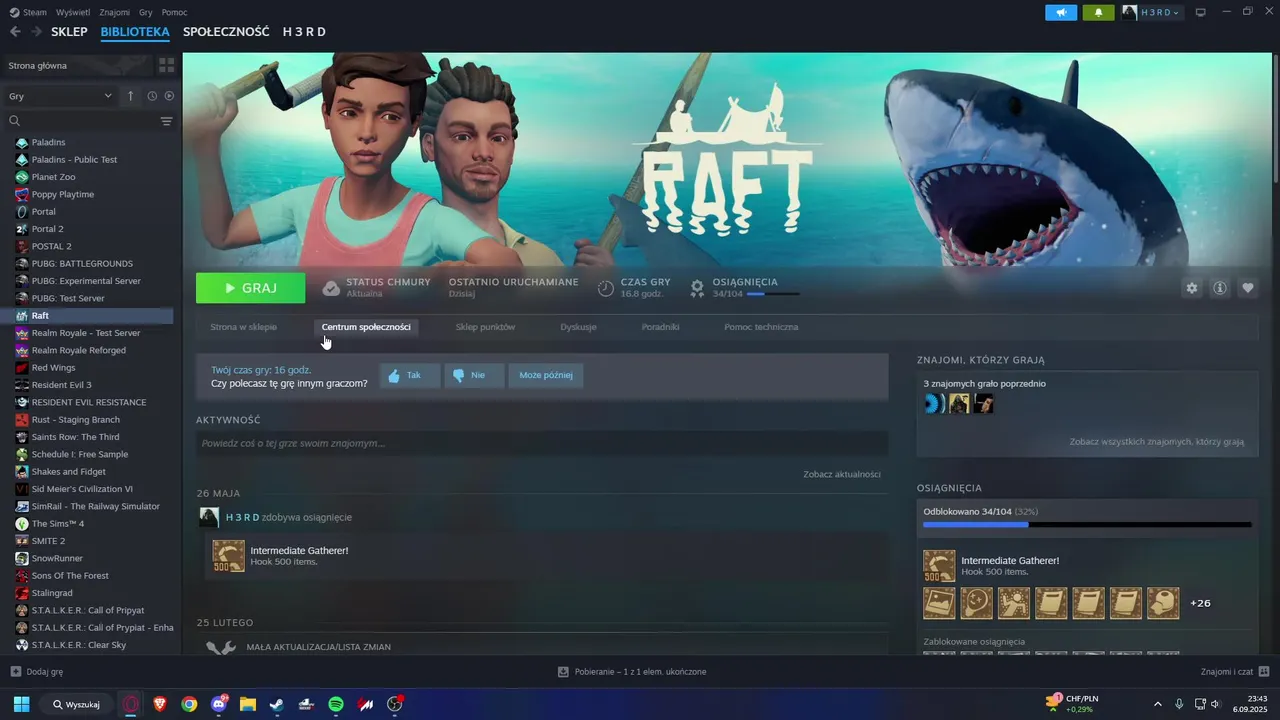The image size is (1280, 720).
Task: Click Zobacz aktualności link
Action: point(841,474)
